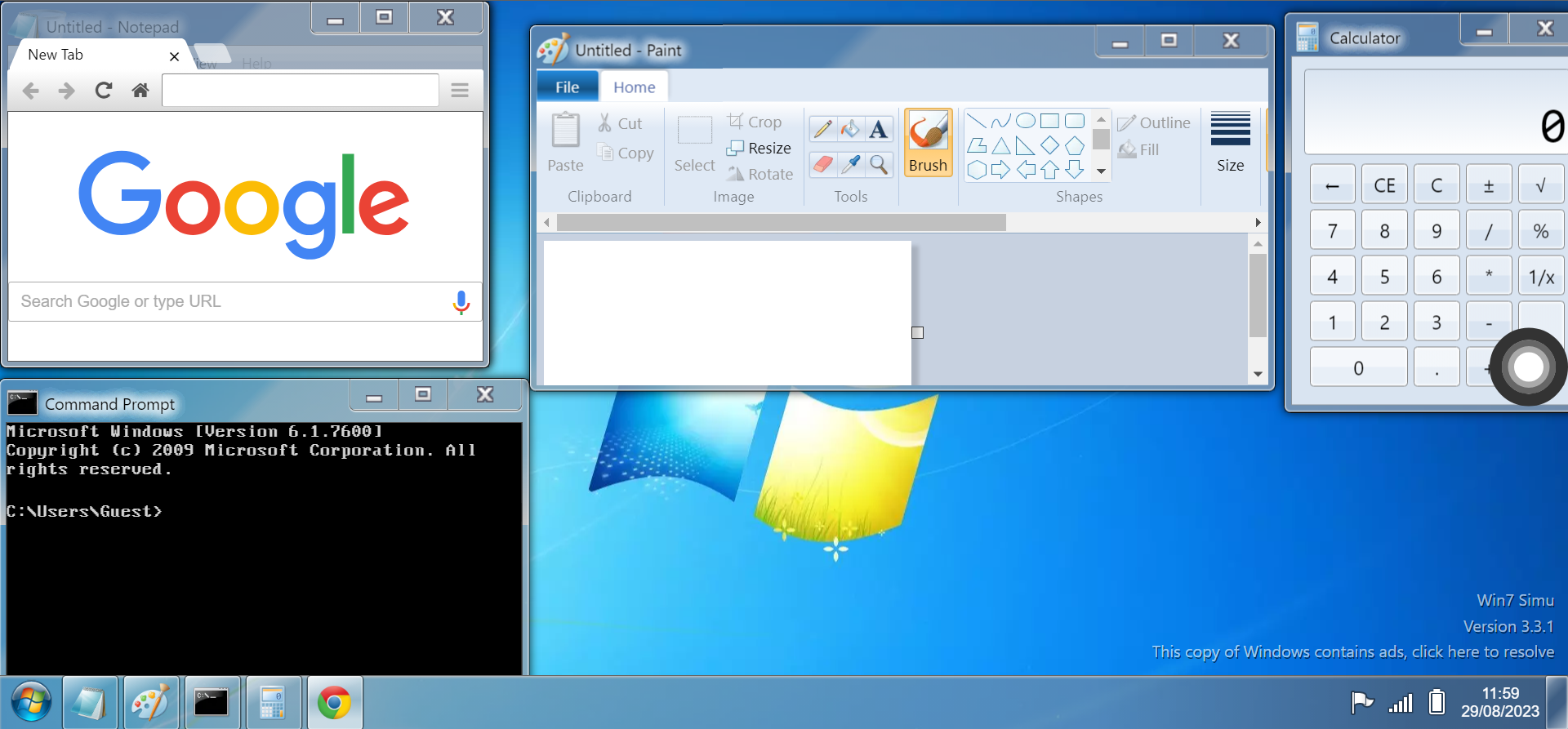Select the Eraser tool in Paint
Image resolution: width=1568 pixels, height=729 pixels.
pyautogui.click(x=822, y=164)
